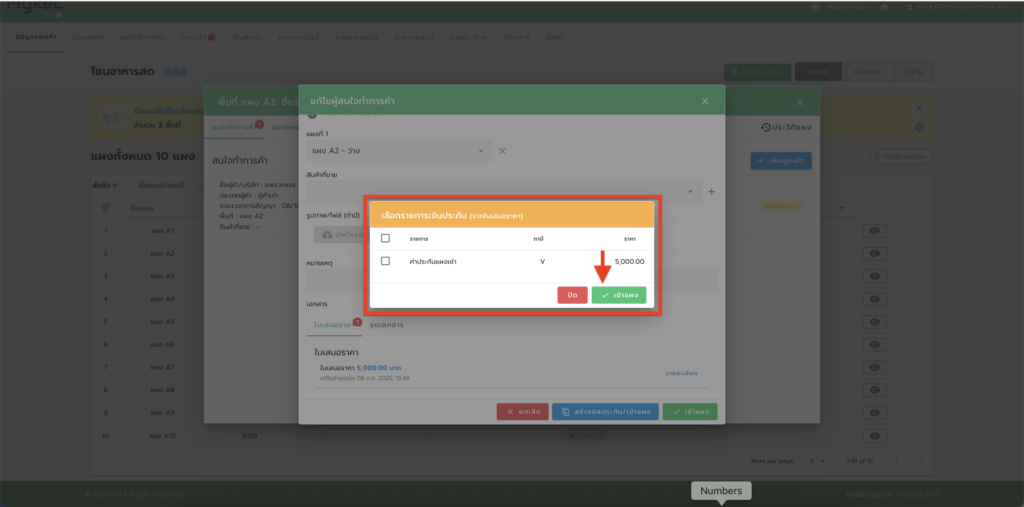Click the red ปิด button
The image size is (1024, 507).
pos(571,295)
